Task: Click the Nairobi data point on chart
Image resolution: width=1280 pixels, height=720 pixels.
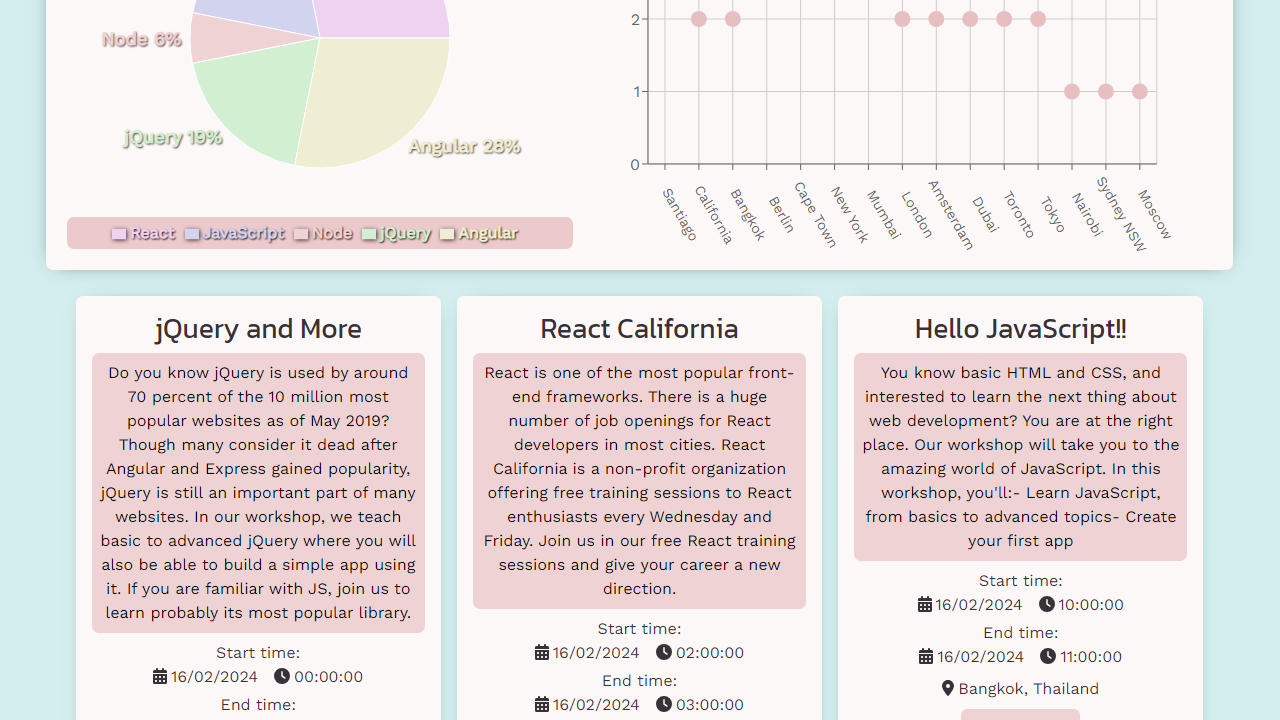Action: tap(1072, 91)
